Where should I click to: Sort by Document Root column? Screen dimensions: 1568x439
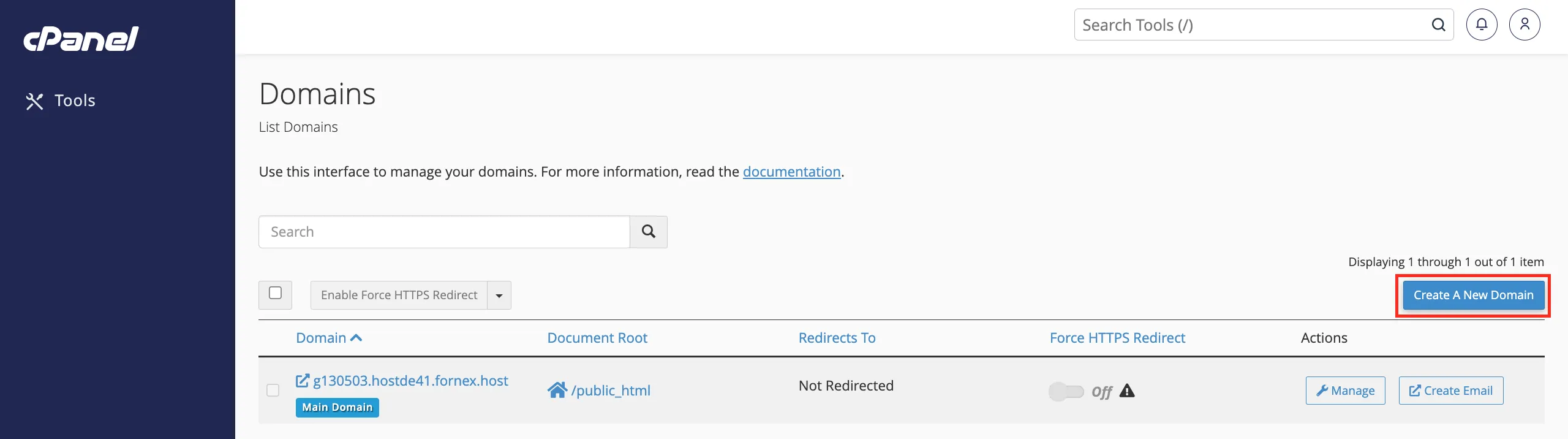[x=597, y=338]
